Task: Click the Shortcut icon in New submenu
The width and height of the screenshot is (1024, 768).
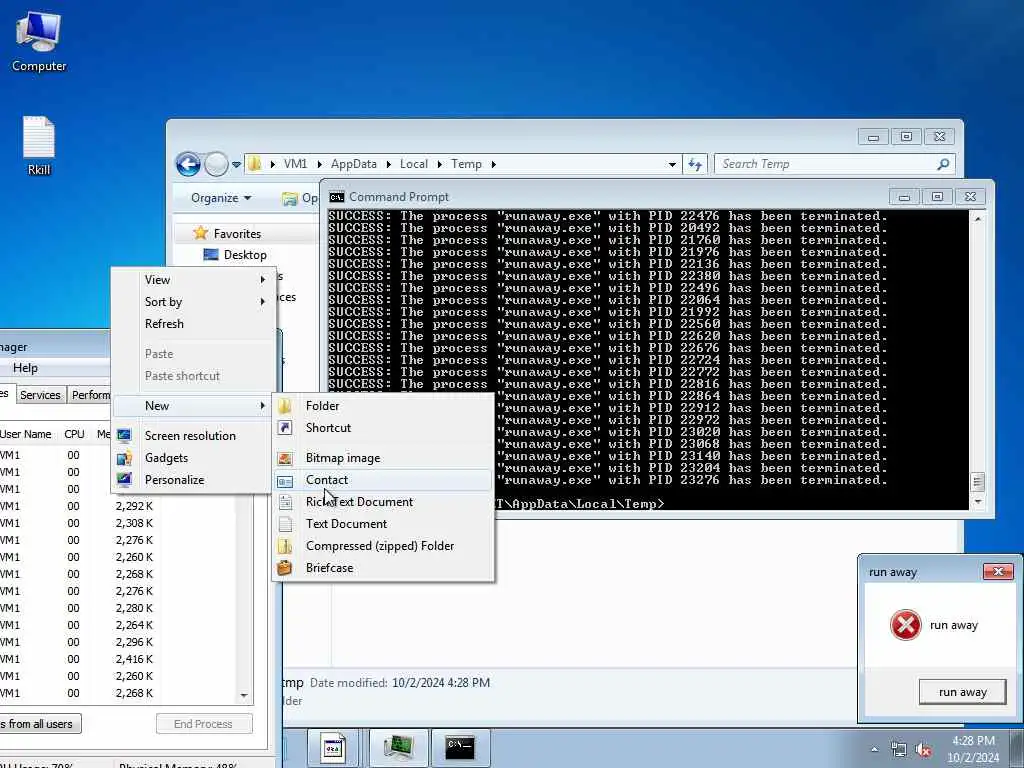Action: click(285, 428)
